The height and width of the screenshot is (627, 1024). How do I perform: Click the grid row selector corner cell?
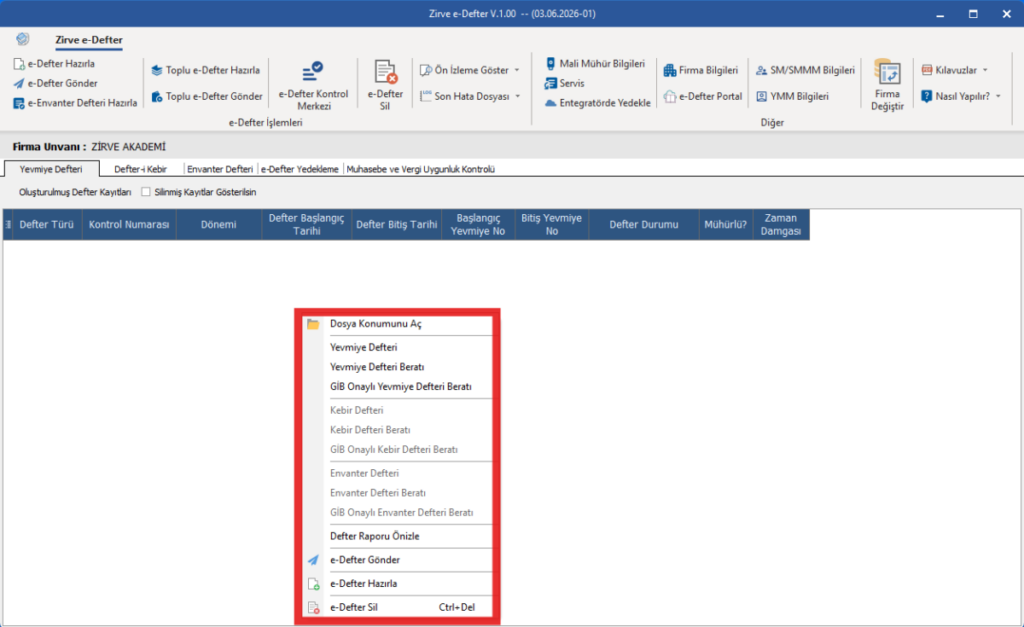[8, 225]
